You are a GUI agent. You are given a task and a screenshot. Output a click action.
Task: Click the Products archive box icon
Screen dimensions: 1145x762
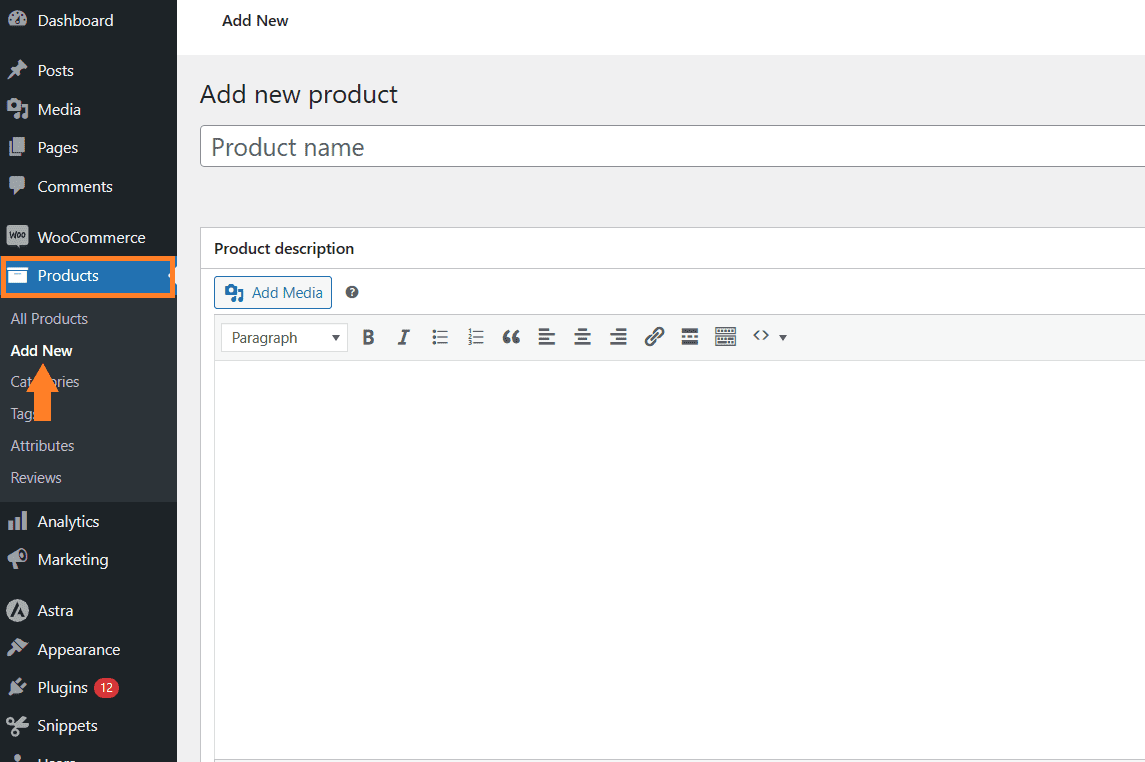[18, 275]
